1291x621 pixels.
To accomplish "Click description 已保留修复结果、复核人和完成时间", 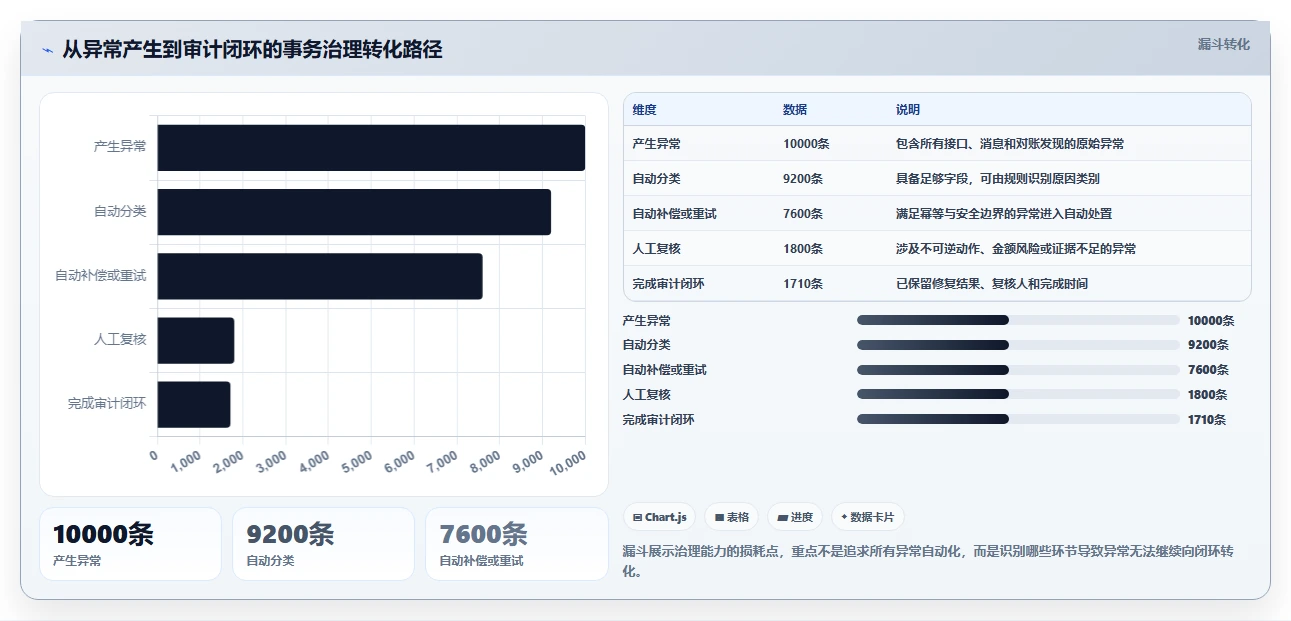I will coord(992,284).
